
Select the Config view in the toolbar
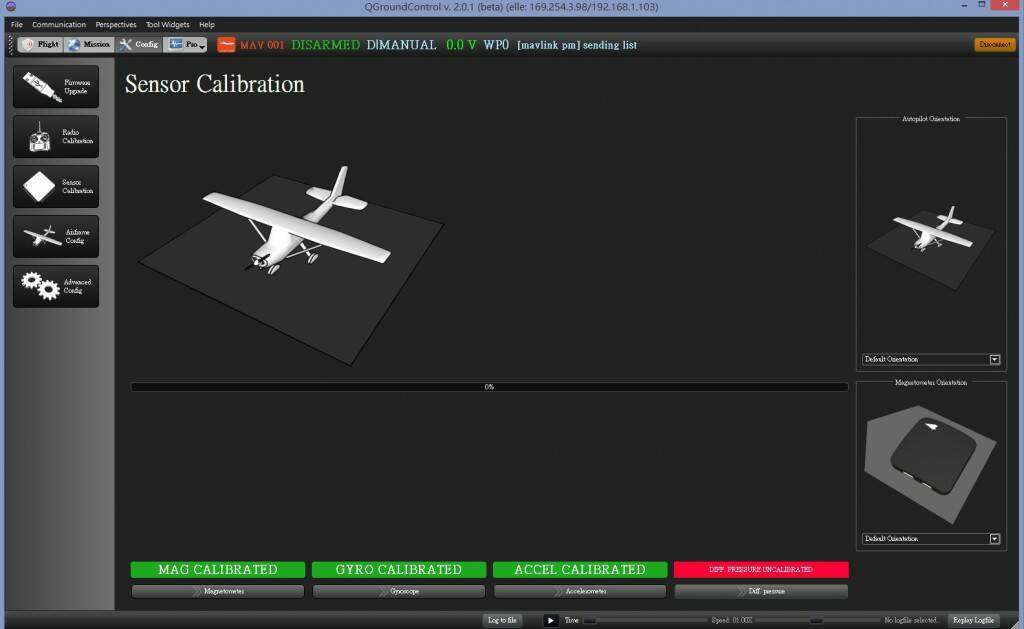tap(139, 45)
